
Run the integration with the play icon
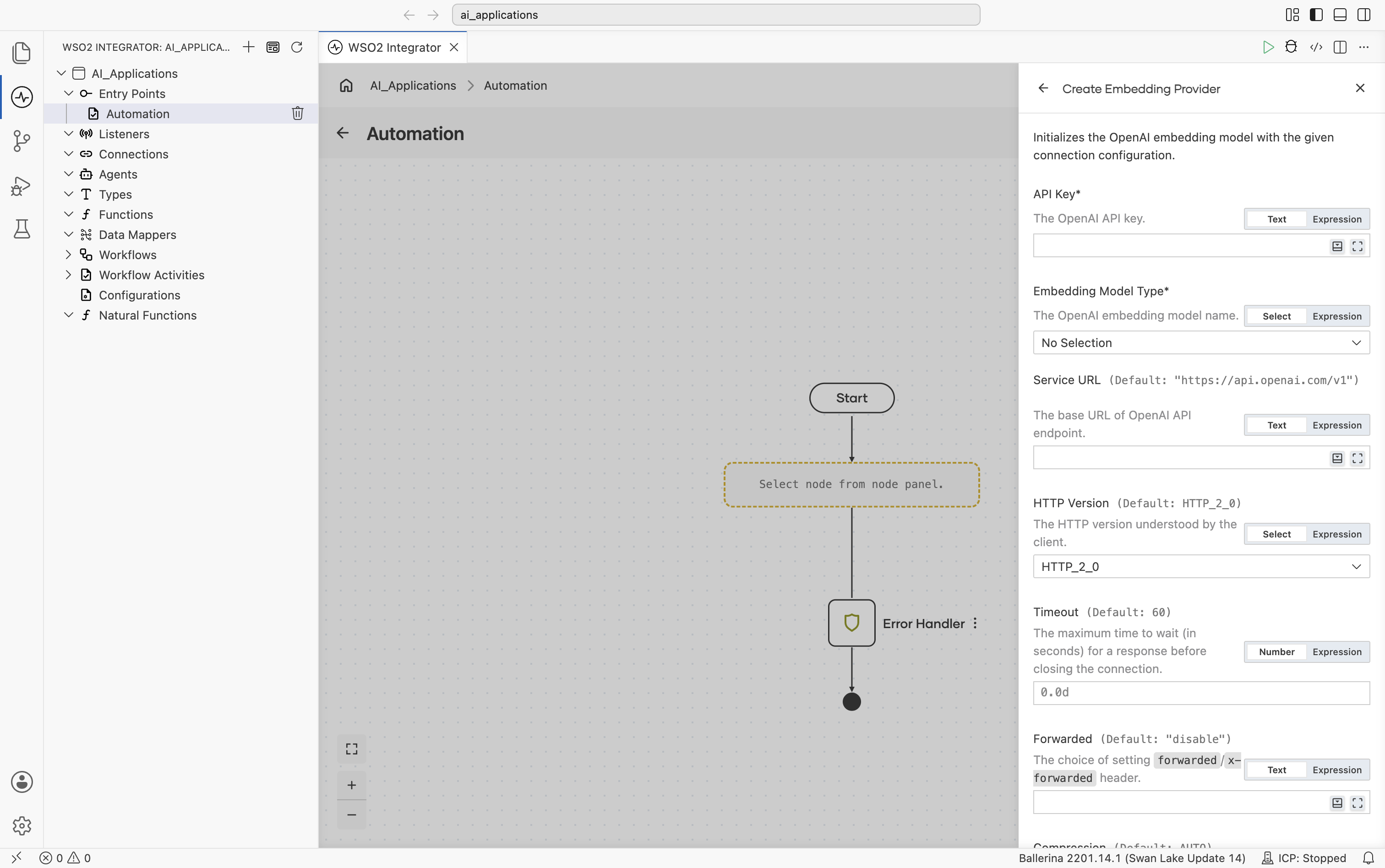tap(1268, 47)
